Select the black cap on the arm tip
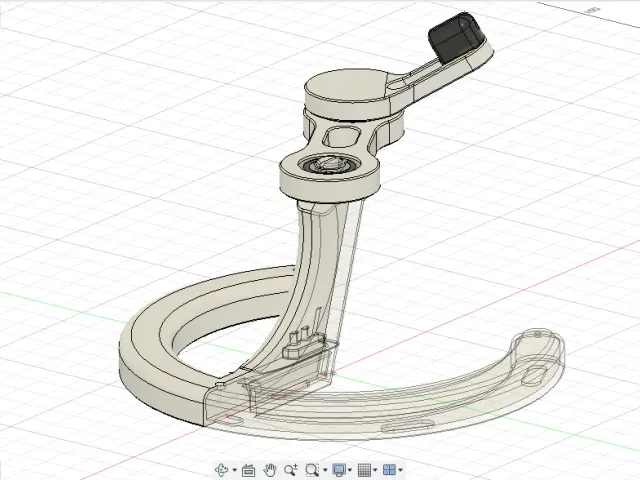The width and height of the screenshot is (640, 480). [x=455, y=37]
